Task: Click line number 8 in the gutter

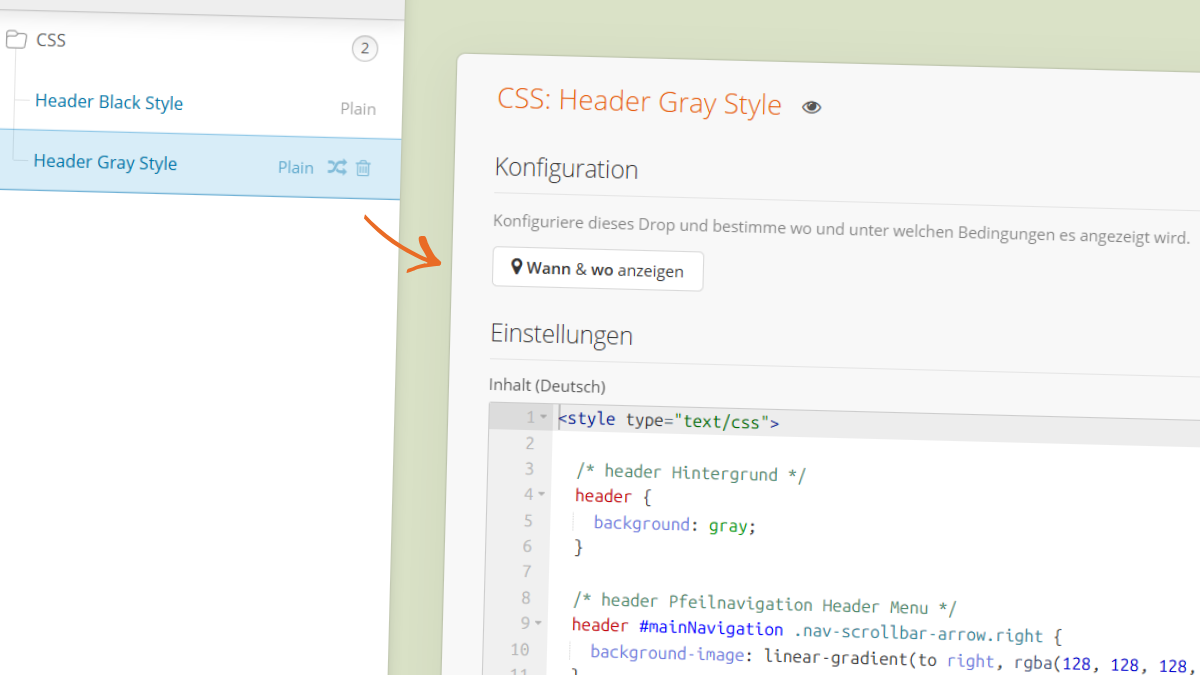Action: click(x=526, y=598)
